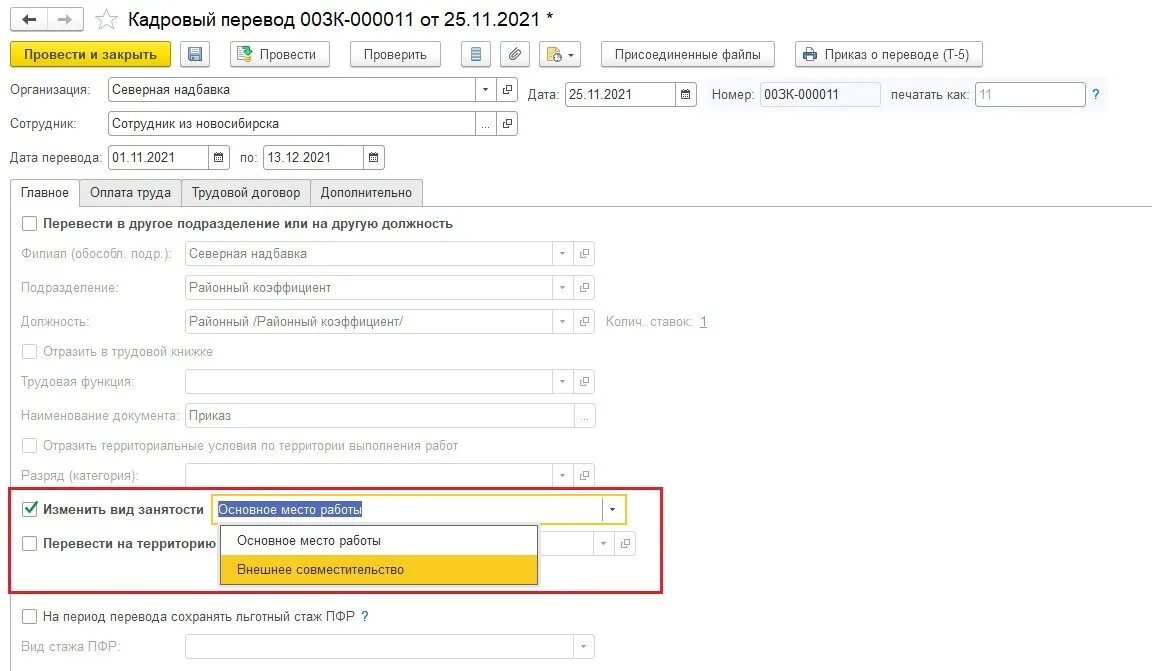Click the Дата перевода field 01.11.2021
Screen dimensions: 1152x671
coord(158,157)
